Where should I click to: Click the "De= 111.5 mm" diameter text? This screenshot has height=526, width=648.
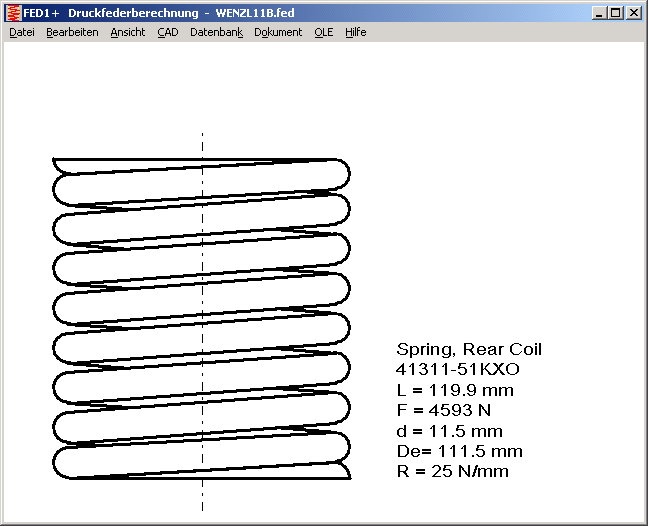459,451
